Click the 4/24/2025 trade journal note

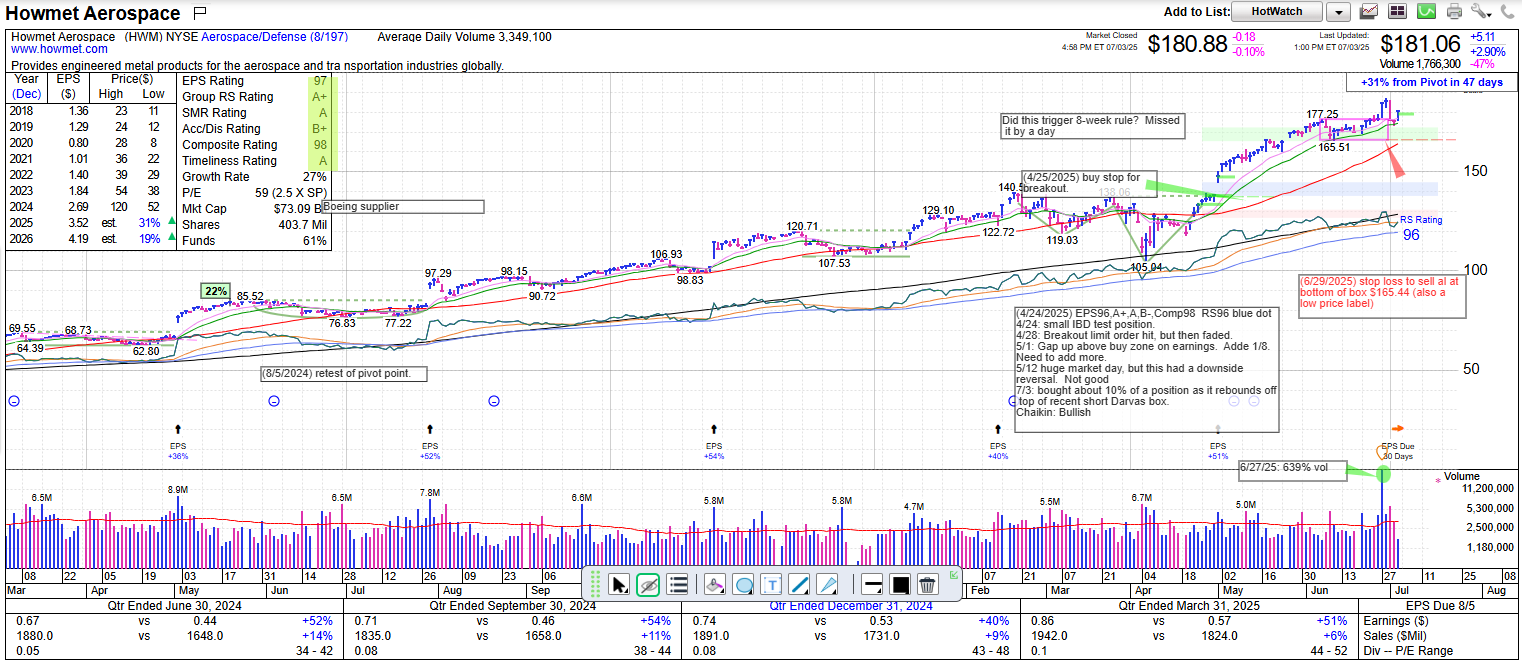pos(1146,370)
